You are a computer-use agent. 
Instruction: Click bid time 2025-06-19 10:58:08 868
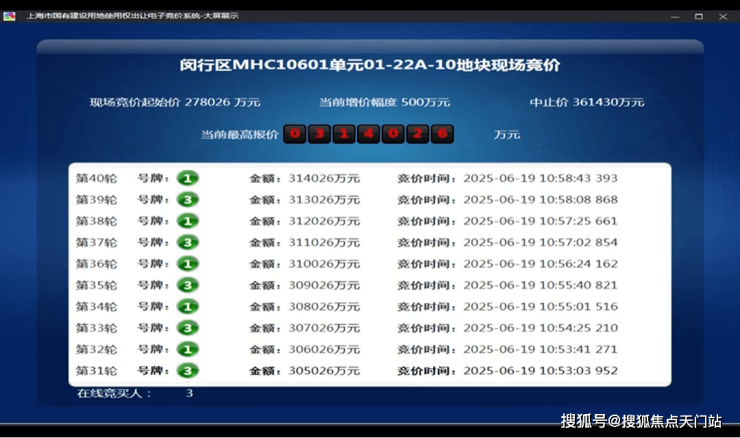point(540,200)
